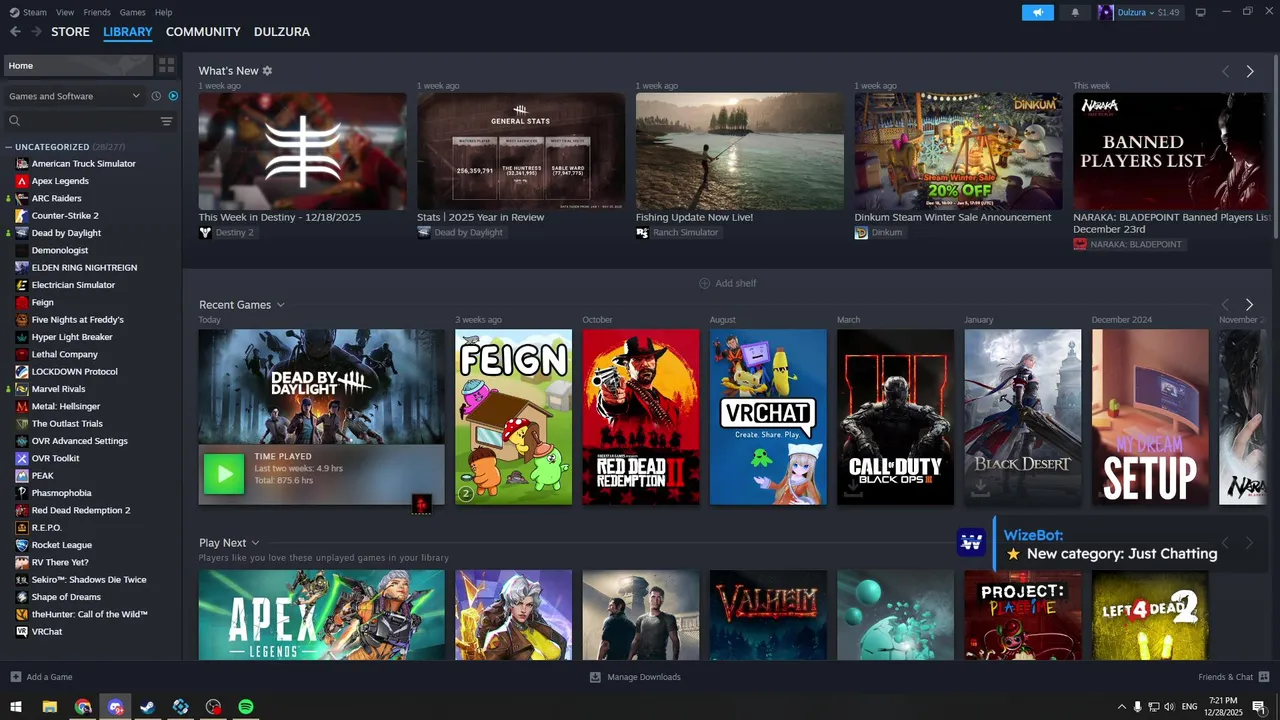Open the DULZURA profile tab
The width and height of the screenshot is (1280, 720).
(x=282, y=32)
